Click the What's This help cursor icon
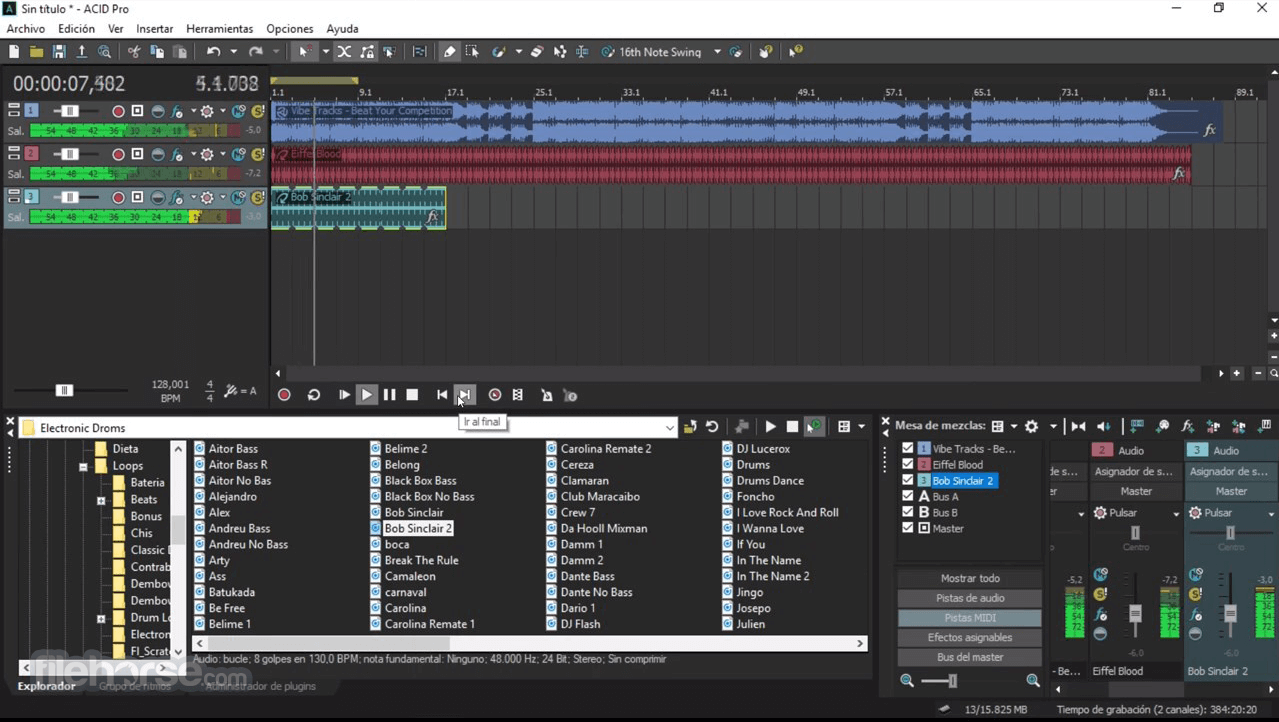This screenshot has height=722, width=1279. pos(796,52)
